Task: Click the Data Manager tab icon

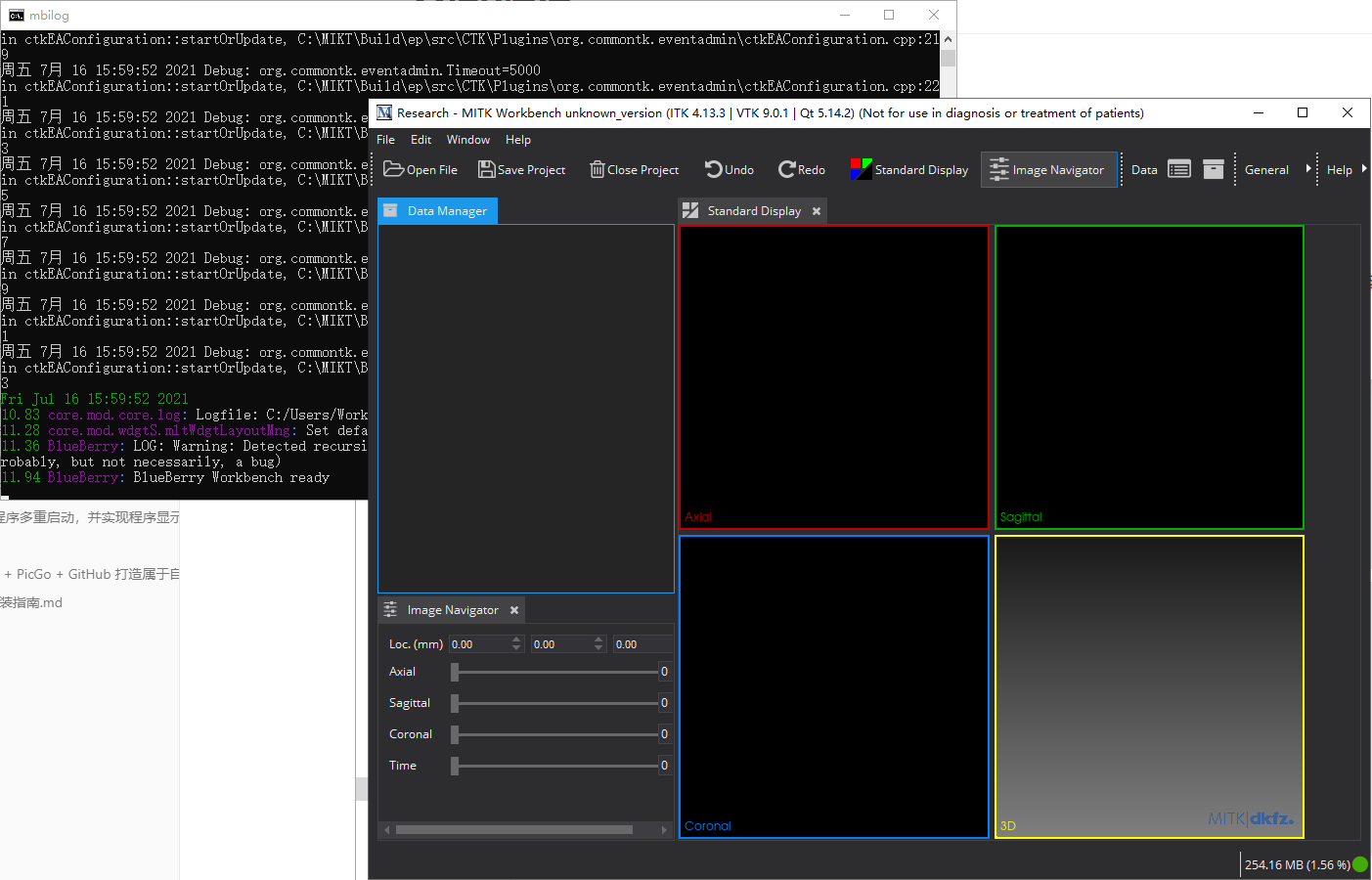Action: [x=390, y=210]
